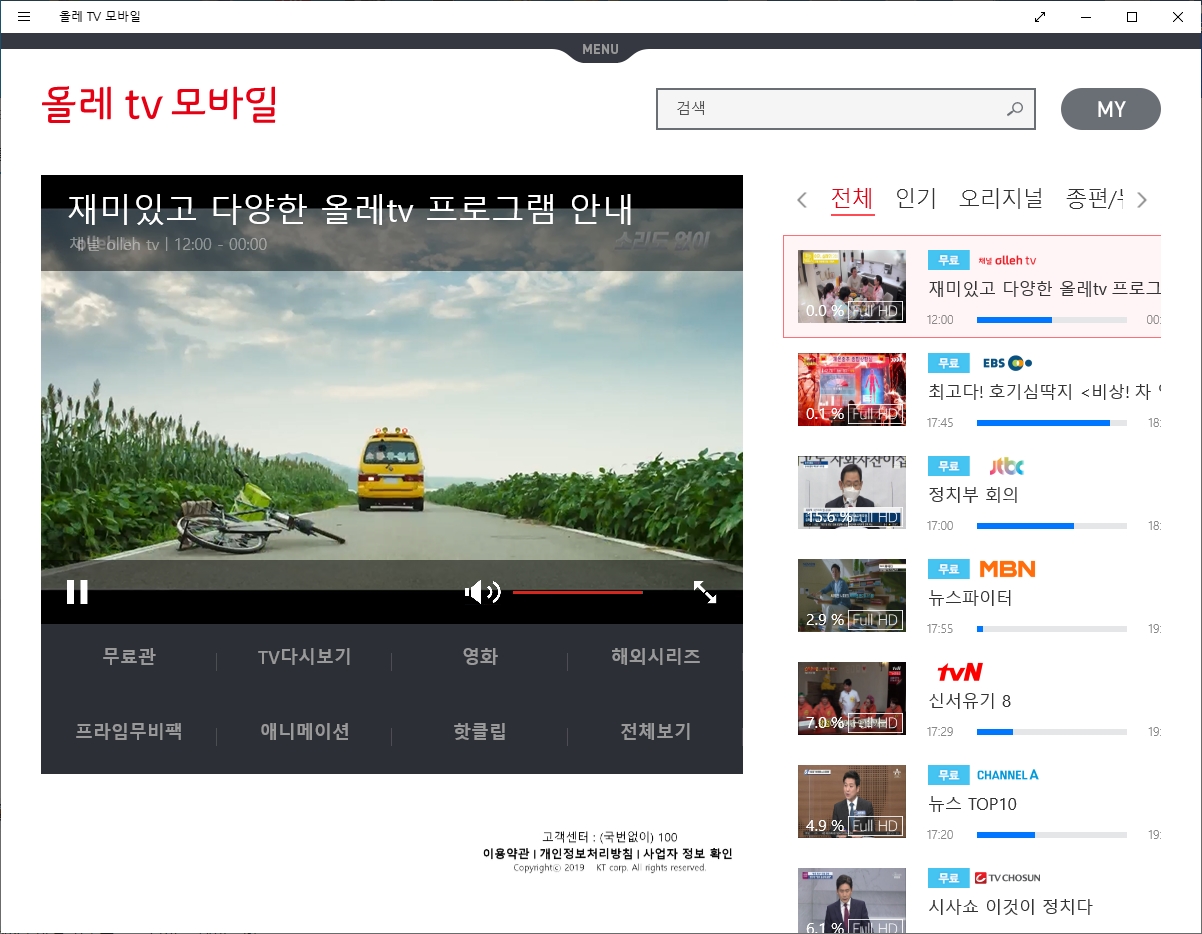The image size is (1202, 934).
Task: Select the EBS channel thumbnail
Action: pos(852,389)
